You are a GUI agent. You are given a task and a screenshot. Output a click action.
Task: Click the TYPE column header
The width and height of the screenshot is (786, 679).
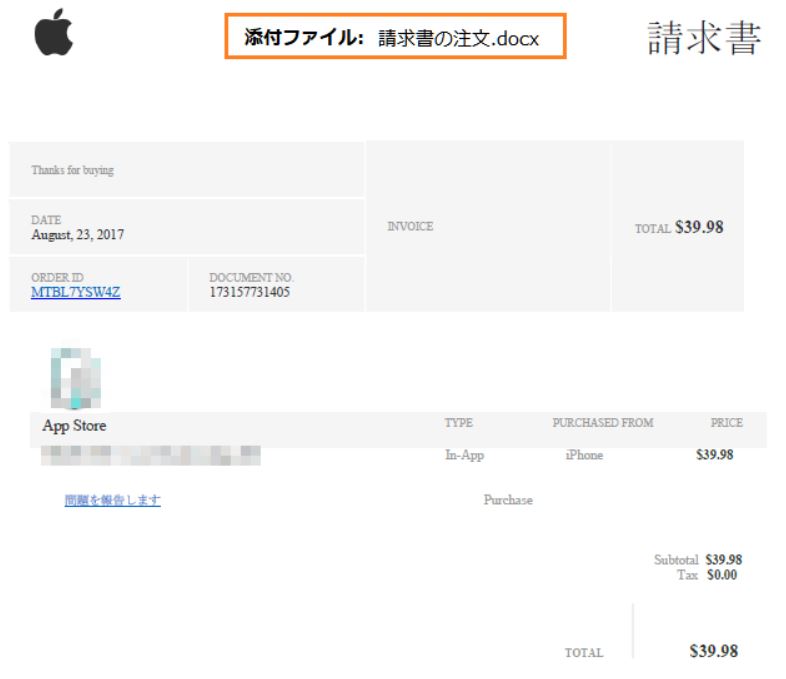point(459,423)
